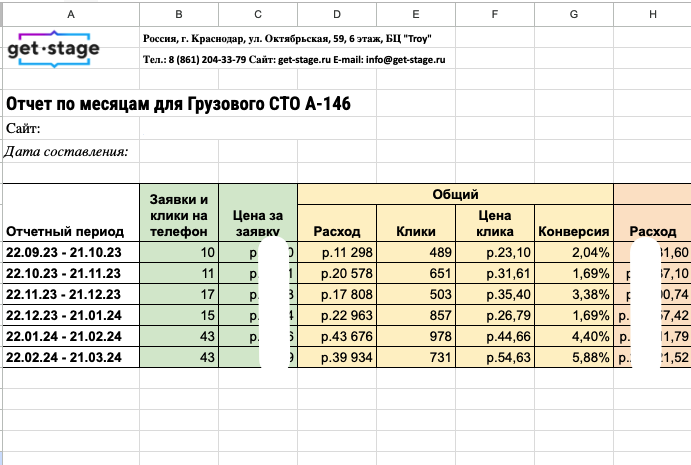This screenshot has width=691, height=465.
Task: Select the 'Сайт:' cell
Action: (71, 128)
